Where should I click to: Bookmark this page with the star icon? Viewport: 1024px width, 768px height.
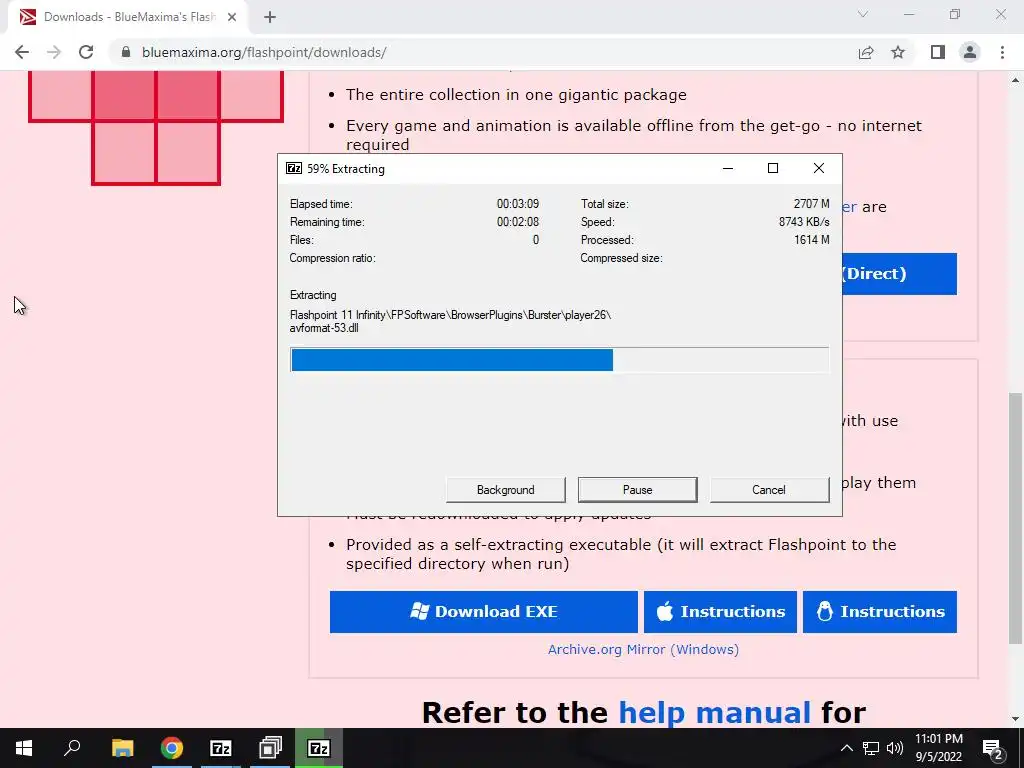click(898, 52)
